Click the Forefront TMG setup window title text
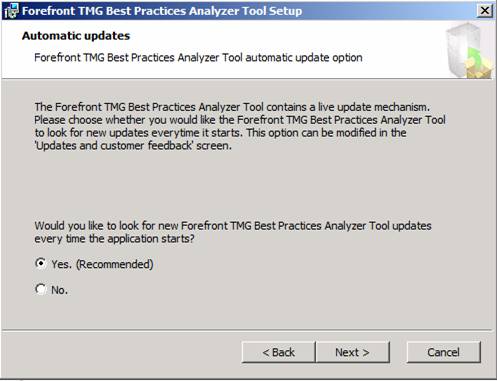This screenshot has width=497, height=381. click(162, 11)
